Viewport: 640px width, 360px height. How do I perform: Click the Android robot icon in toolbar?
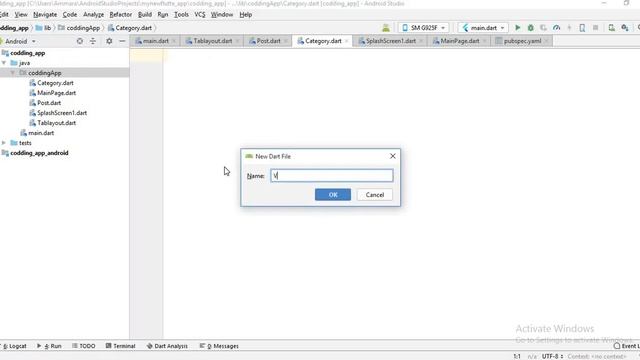click(386, 28)
